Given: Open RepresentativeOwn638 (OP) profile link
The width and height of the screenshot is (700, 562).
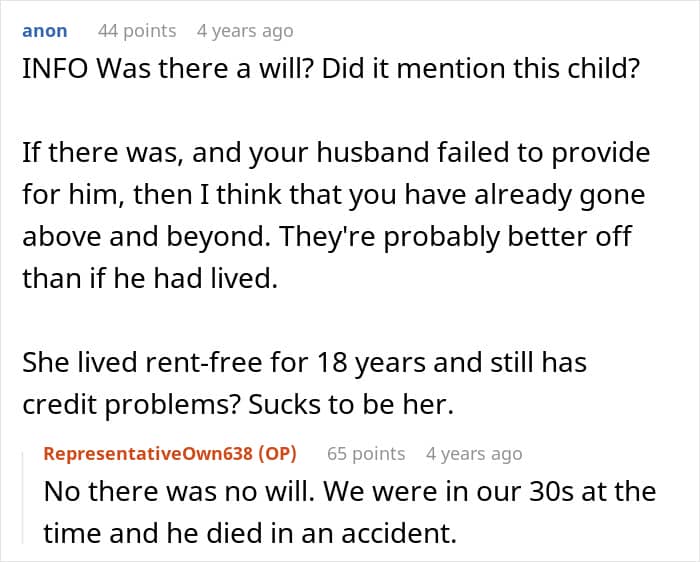Looking at the screenshot, I should tap(170, 454).
